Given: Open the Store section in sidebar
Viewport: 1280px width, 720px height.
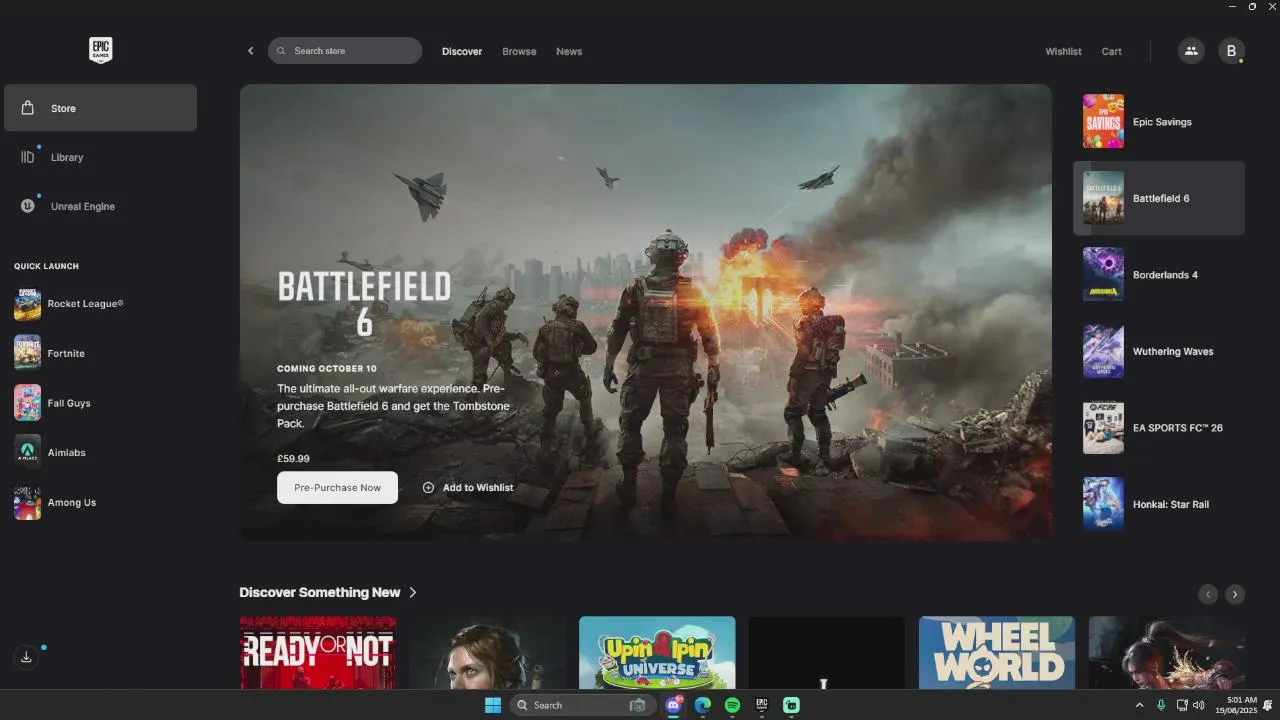Looking at the screenshot, I should click(100, 108).
